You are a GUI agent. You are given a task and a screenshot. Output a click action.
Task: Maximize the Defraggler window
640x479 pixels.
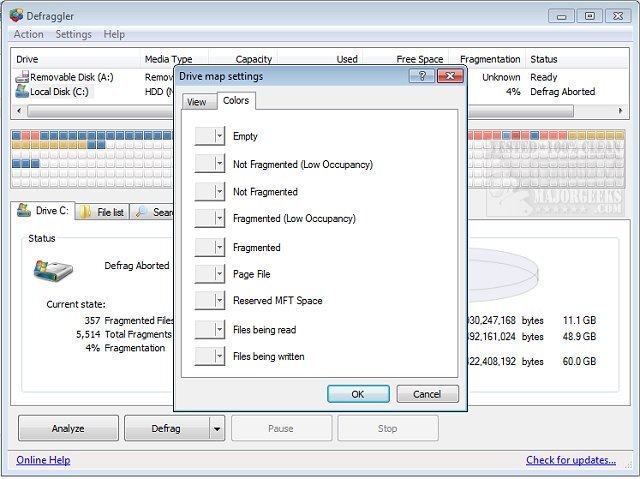point(590,16)
